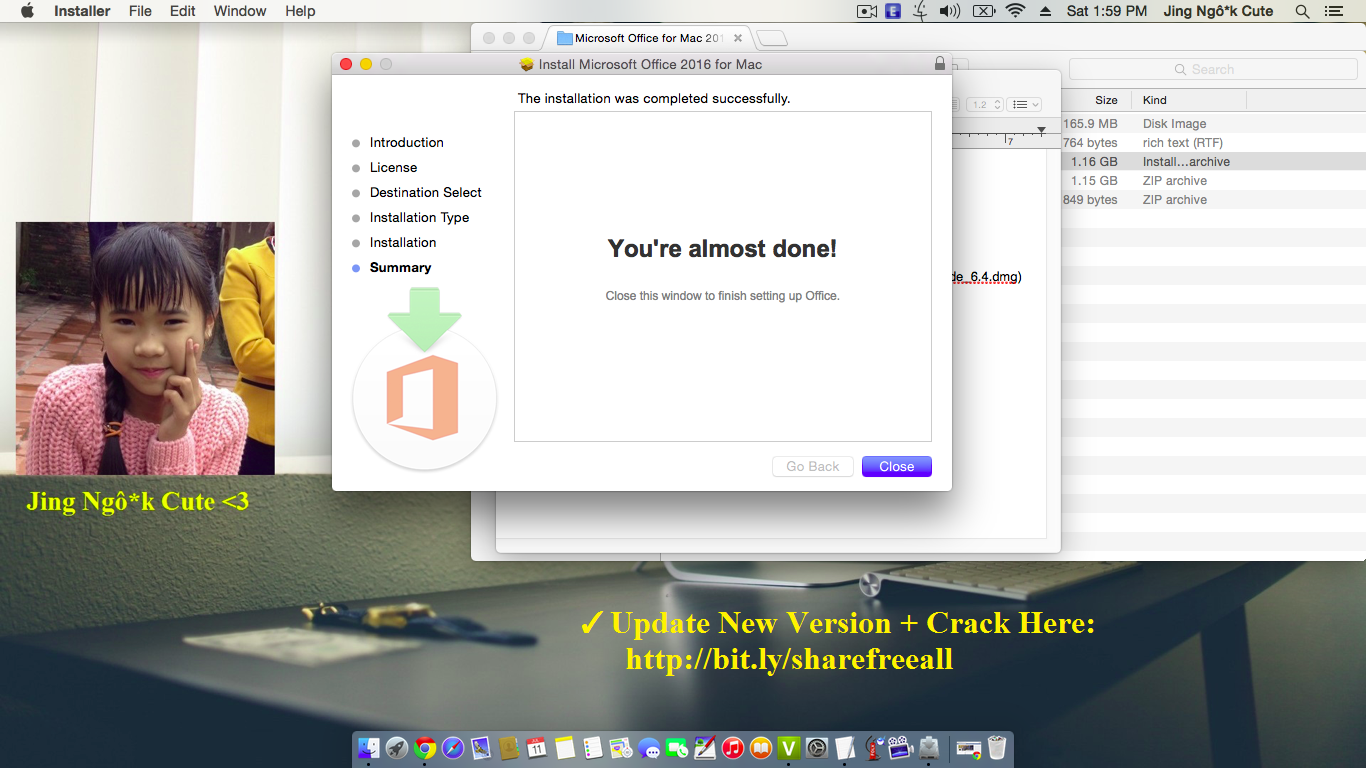Open Reminders list icon in Dock
Image resolution: width=1366 pixels, height=768 pixels.
[593, 747]
